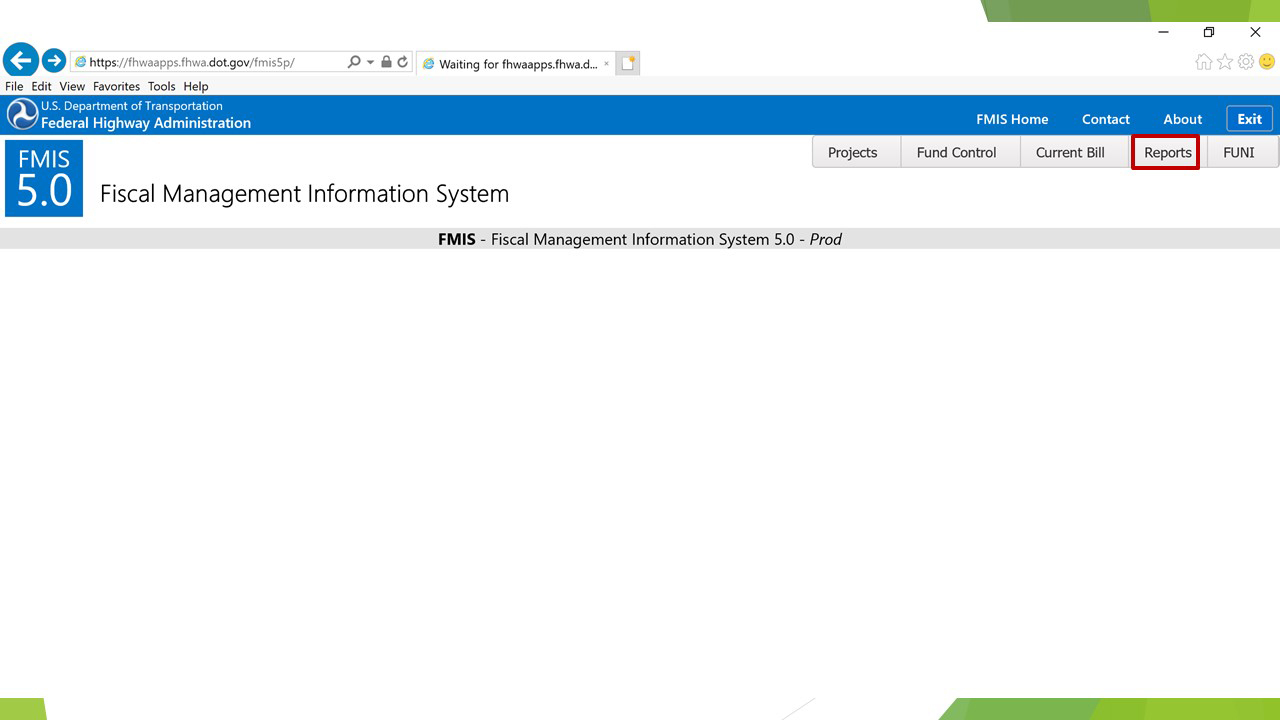Open the View menu
The height and width of the screenshot is (720, 1280).
click(72, 87)
